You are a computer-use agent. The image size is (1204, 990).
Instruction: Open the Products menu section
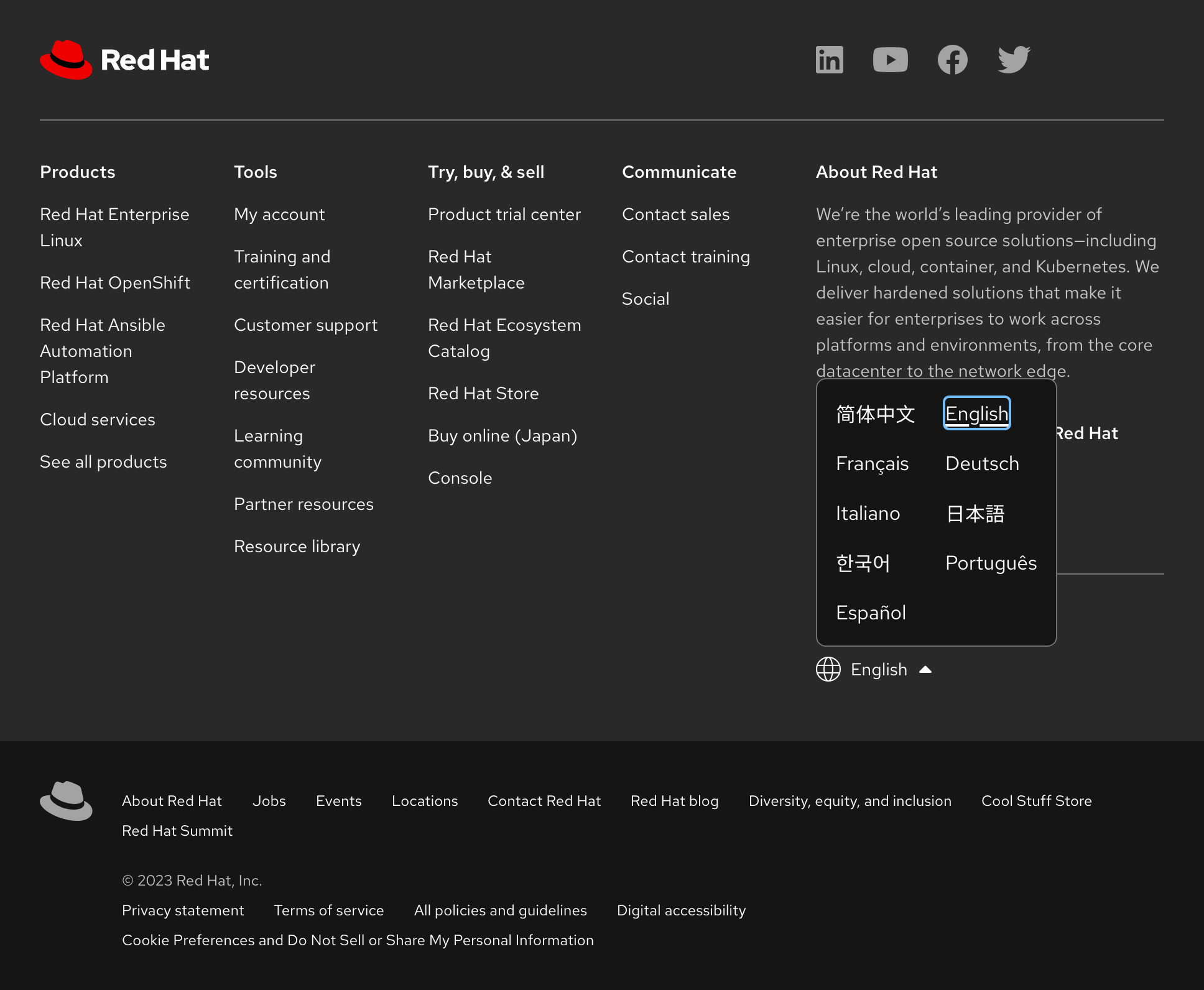pos(77,172)
